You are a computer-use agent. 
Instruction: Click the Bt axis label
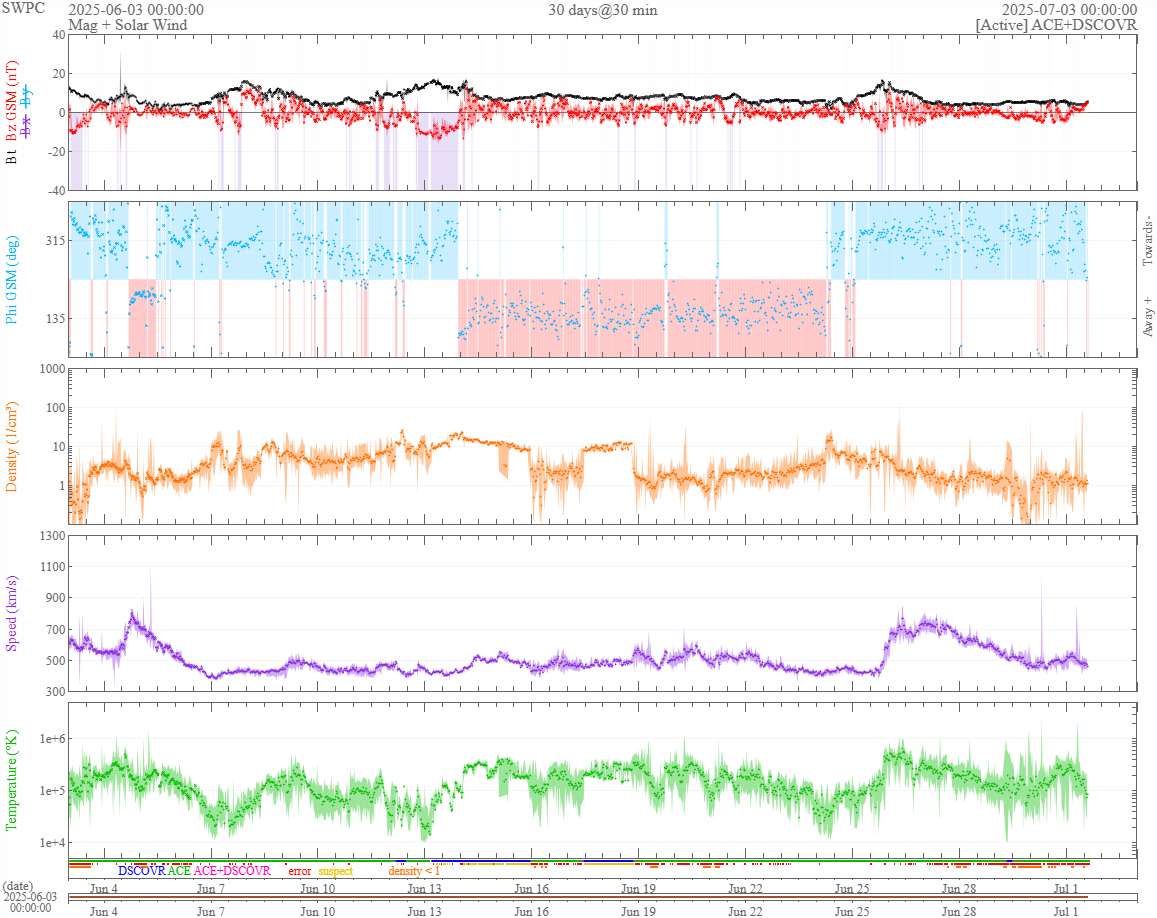point(11,156)
